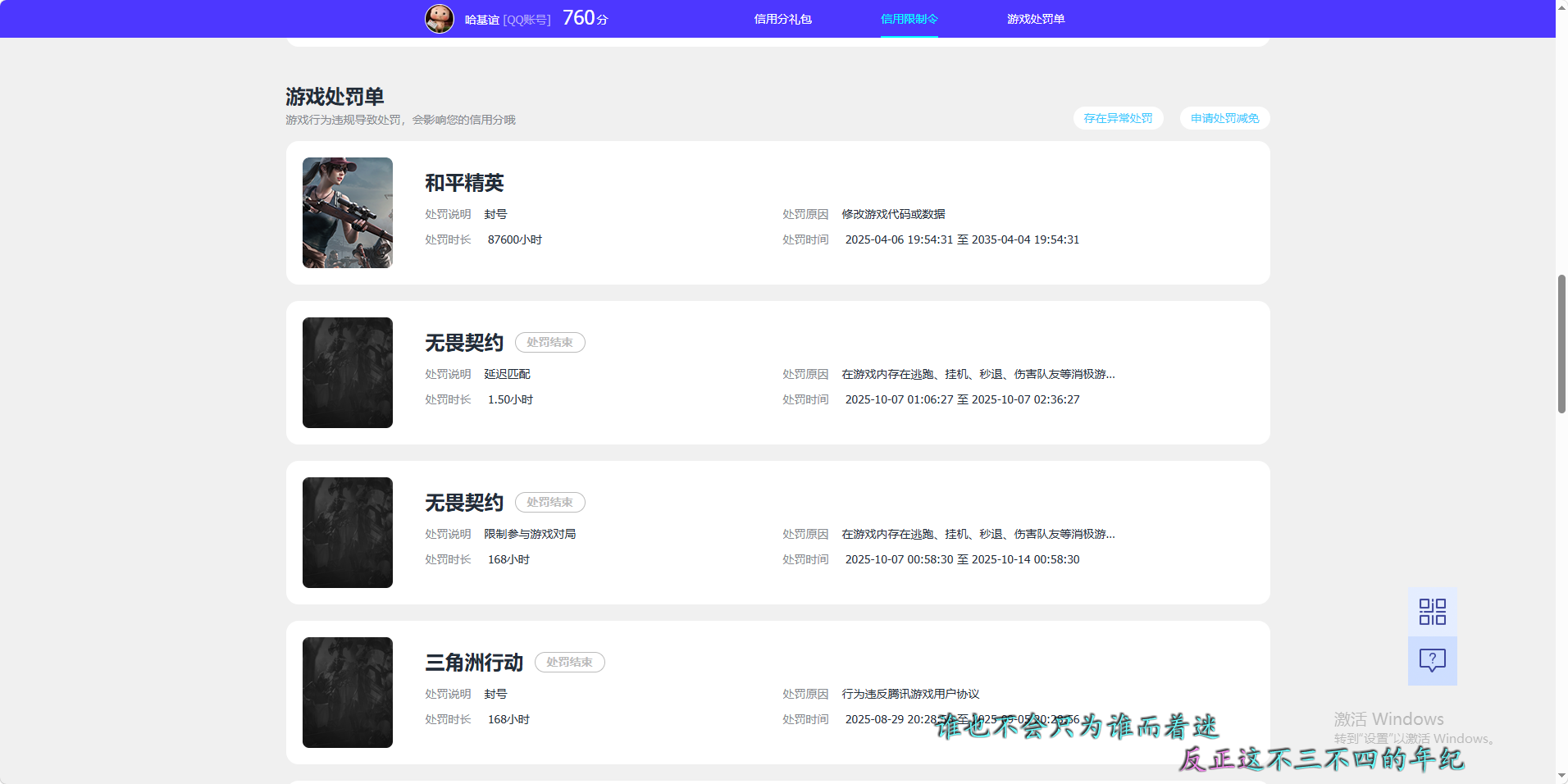1568x784 pixels.
Task: Click the 760分 credit score
Action: 585,18
